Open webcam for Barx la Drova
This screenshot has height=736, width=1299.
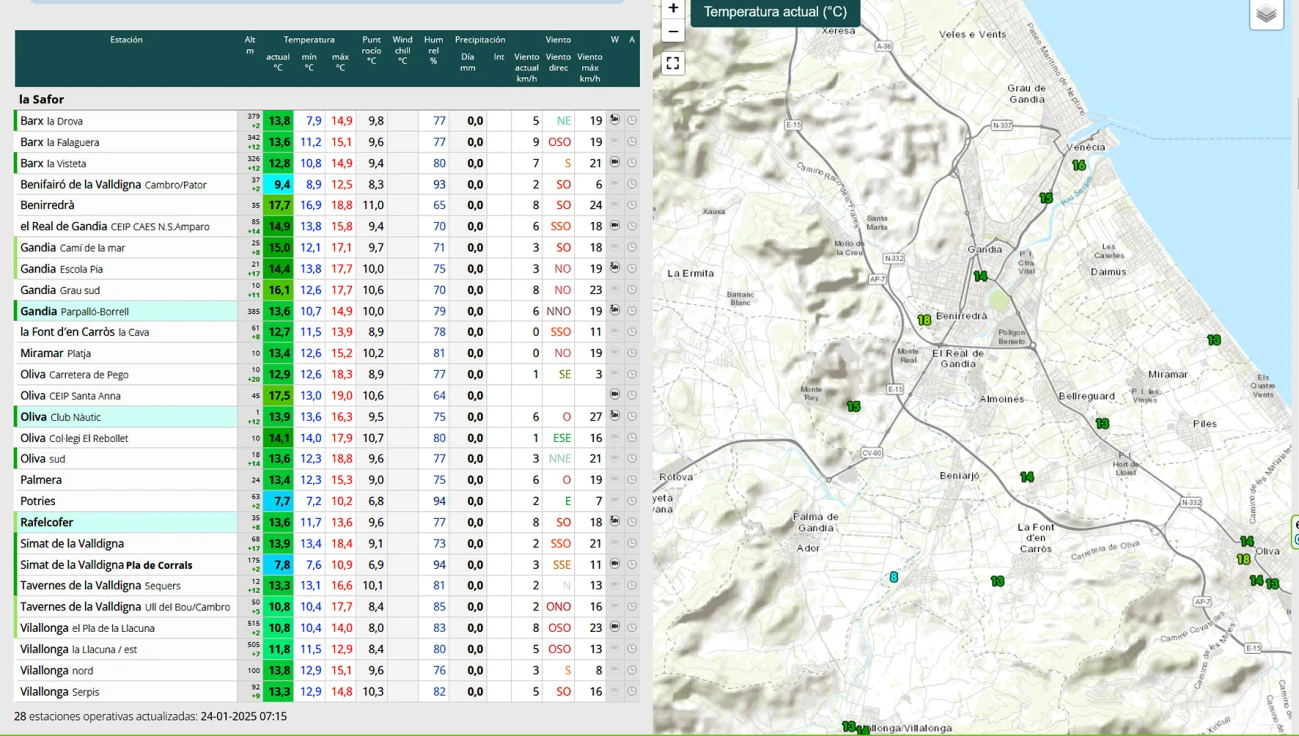pos(615,120)
